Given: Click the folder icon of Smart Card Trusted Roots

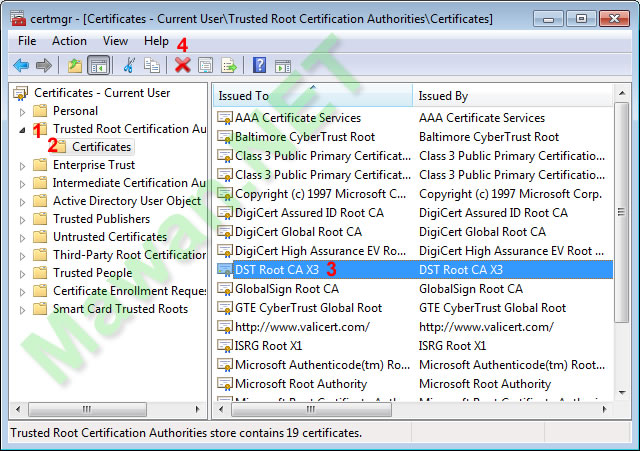Looking at the screenshot, I should pyautogui.click(x=40, y=309).
